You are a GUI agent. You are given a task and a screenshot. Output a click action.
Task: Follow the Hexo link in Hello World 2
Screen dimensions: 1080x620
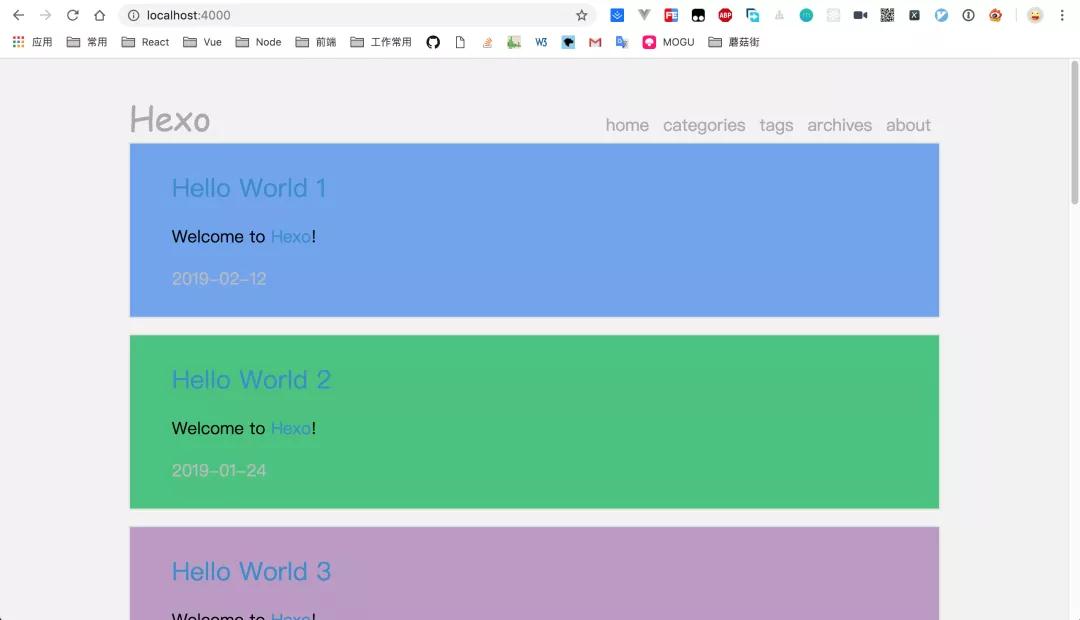pos(291,428)
